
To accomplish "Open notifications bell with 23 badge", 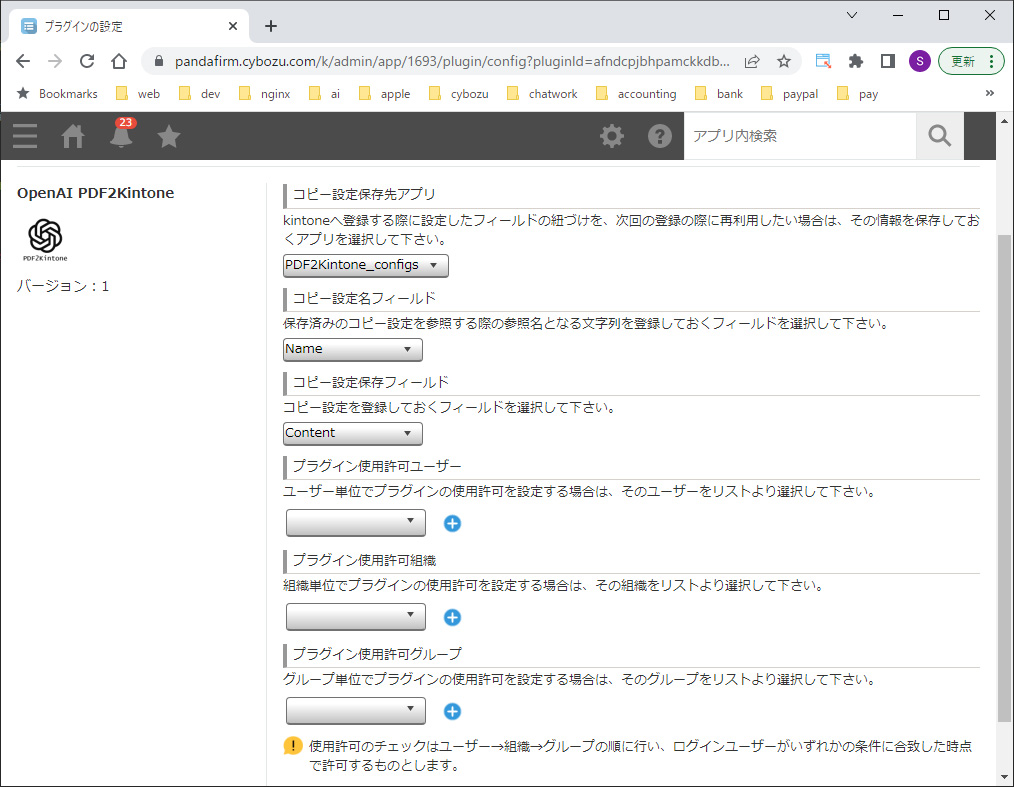I will click(x=121, y=134).
